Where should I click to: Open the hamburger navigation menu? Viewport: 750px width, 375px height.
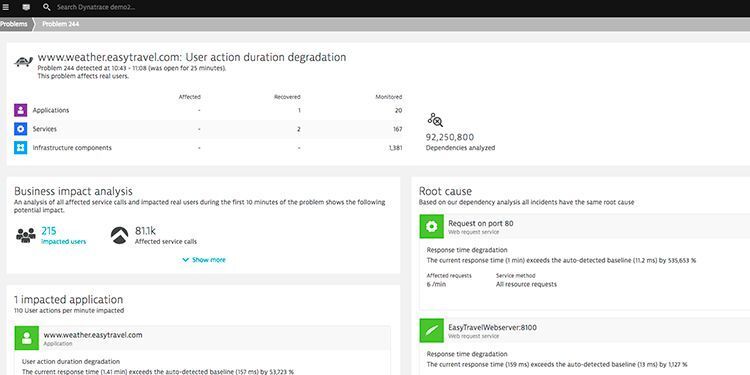[x=6, y=7]
